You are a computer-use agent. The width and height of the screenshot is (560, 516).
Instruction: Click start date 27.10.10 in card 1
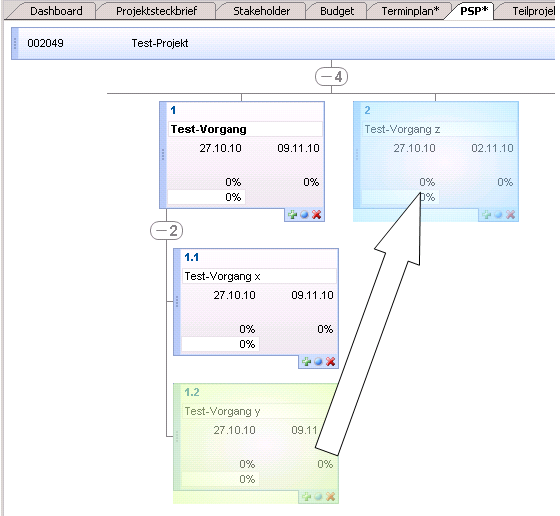coord(220,148)
